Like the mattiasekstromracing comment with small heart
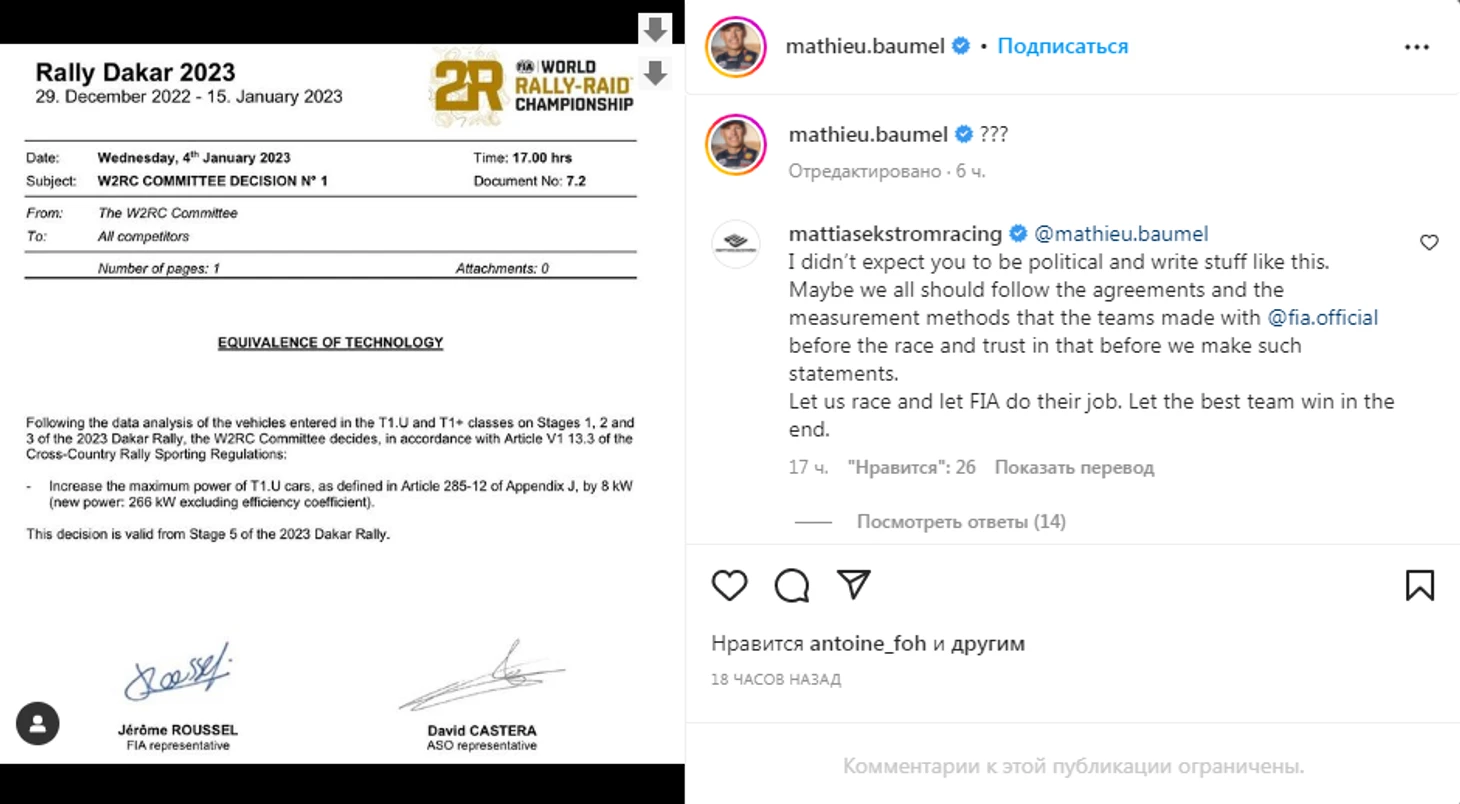 [1429, 242]
